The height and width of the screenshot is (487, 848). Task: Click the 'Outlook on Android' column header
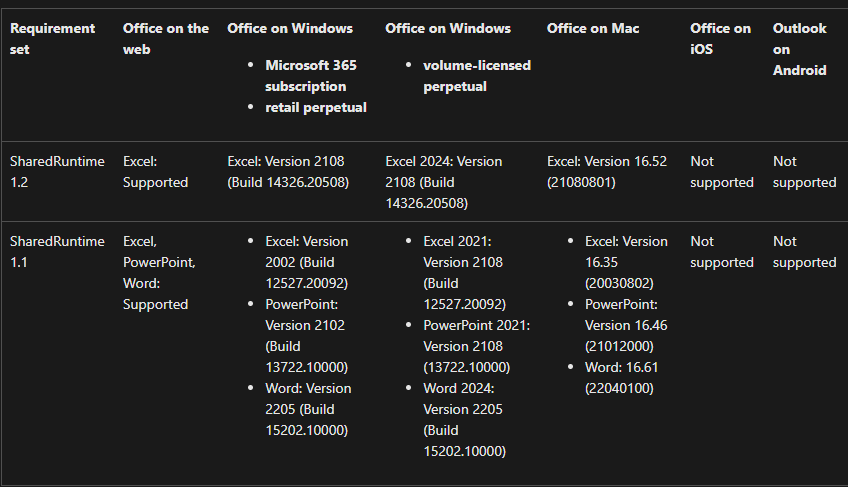[799, 49]
